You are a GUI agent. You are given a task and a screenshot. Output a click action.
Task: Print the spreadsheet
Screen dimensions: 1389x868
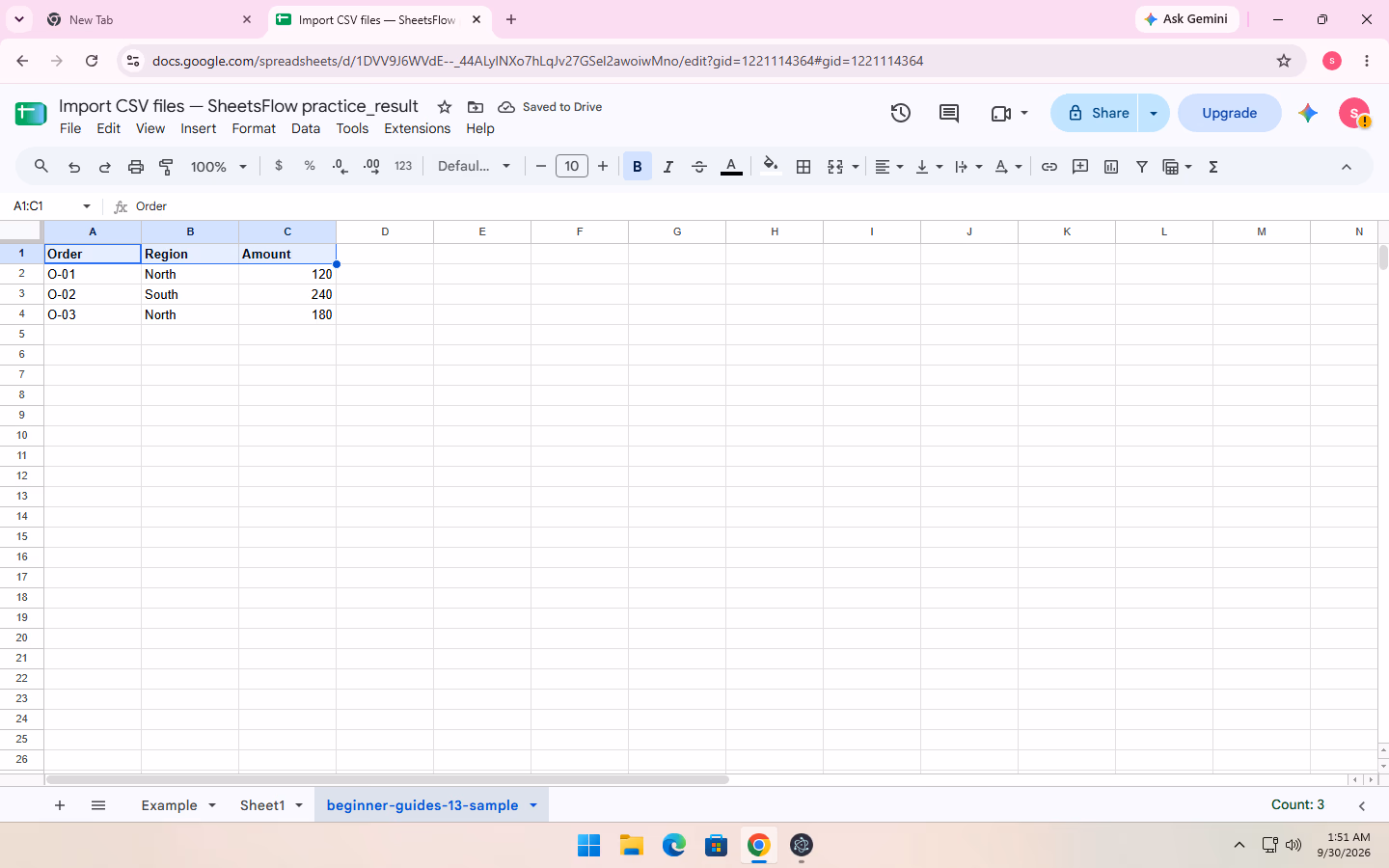[136, 167]
